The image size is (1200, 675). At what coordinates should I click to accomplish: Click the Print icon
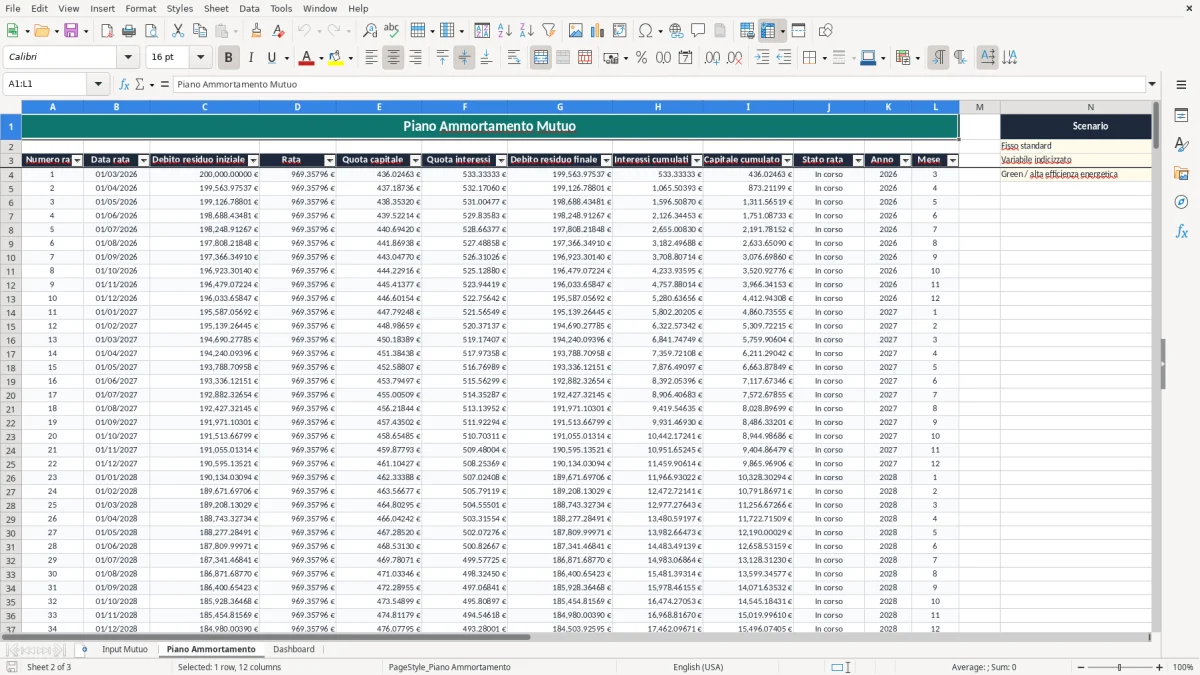point(129,31)
